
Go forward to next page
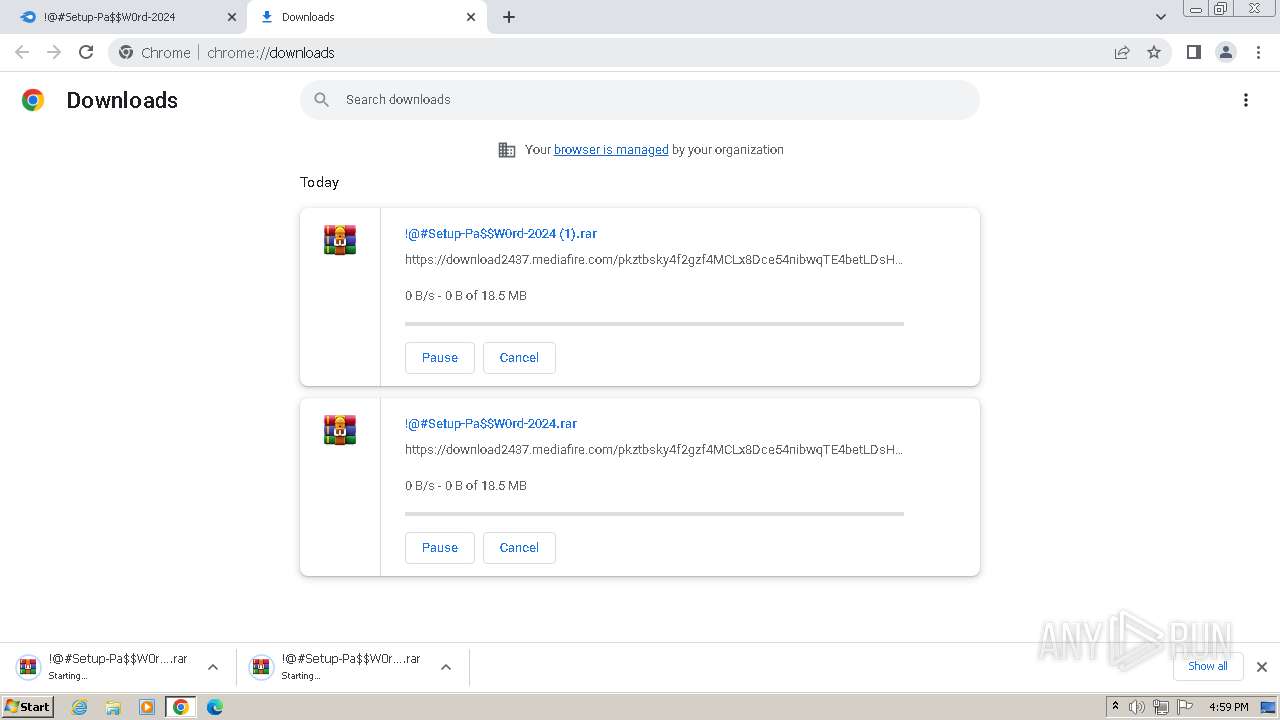[54, 52]
